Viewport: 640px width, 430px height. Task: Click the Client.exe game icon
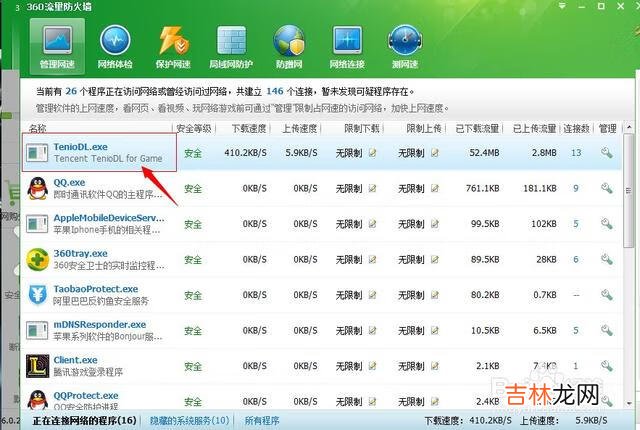pos(38,366)
